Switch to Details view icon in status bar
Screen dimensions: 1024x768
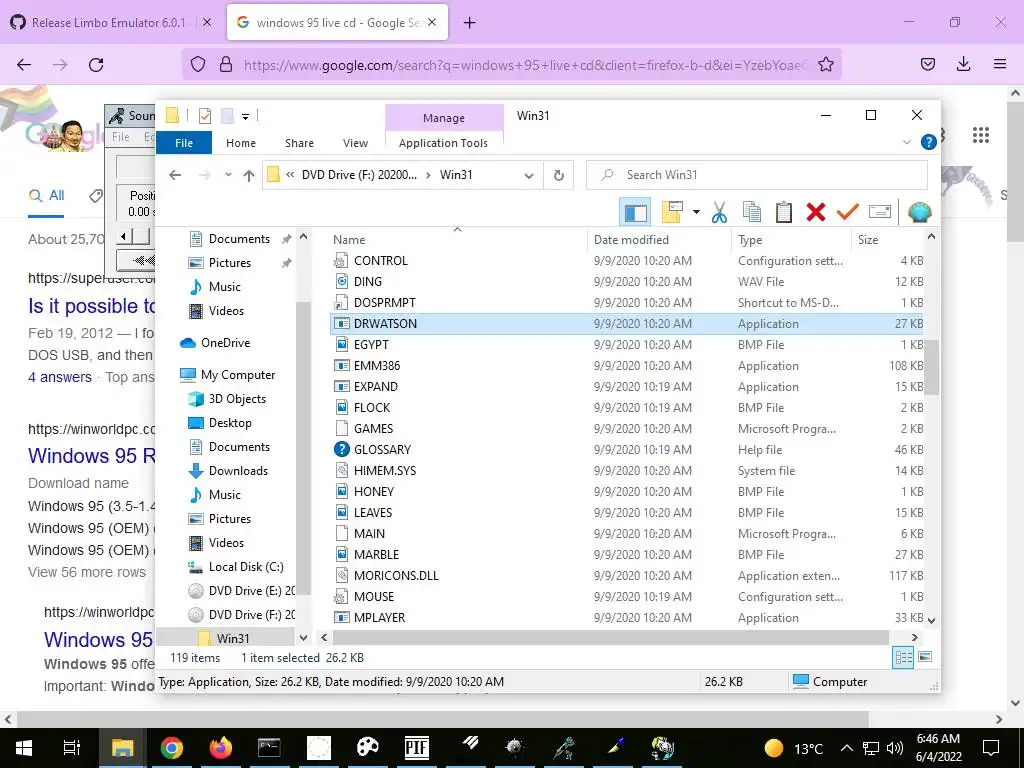(903, 658)
